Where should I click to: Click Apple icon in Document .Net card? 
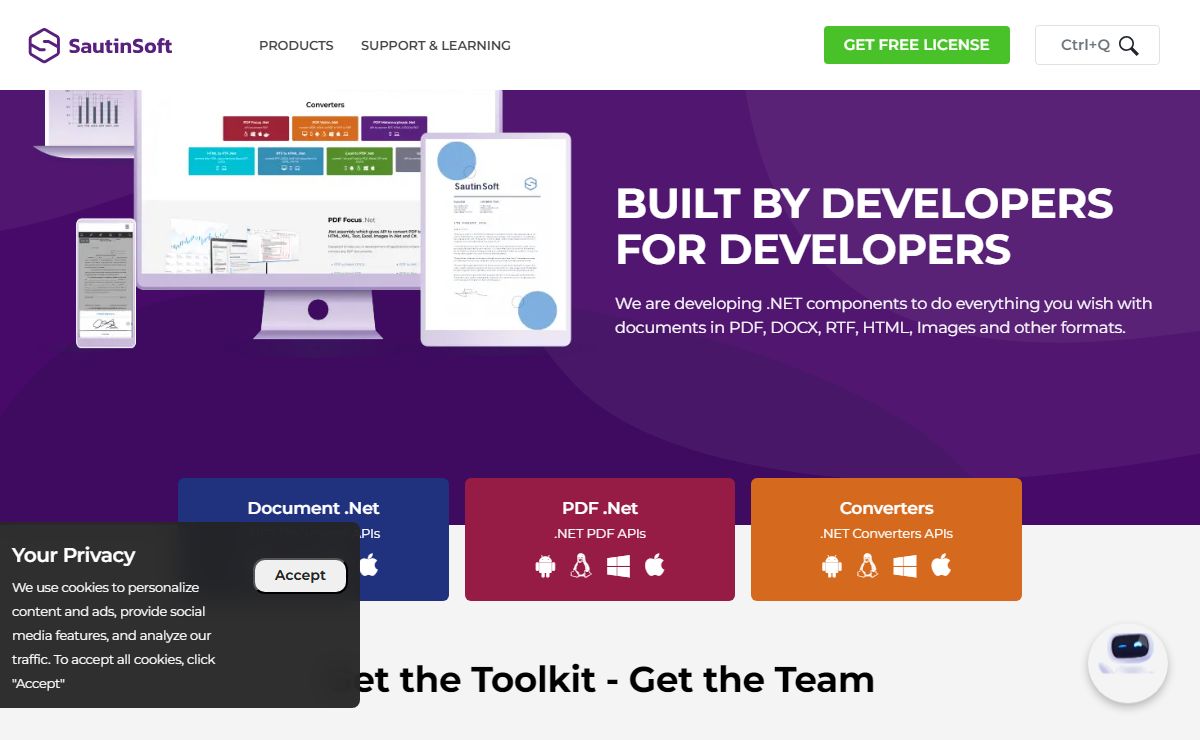pyautogui.click(x=369, y=566)
